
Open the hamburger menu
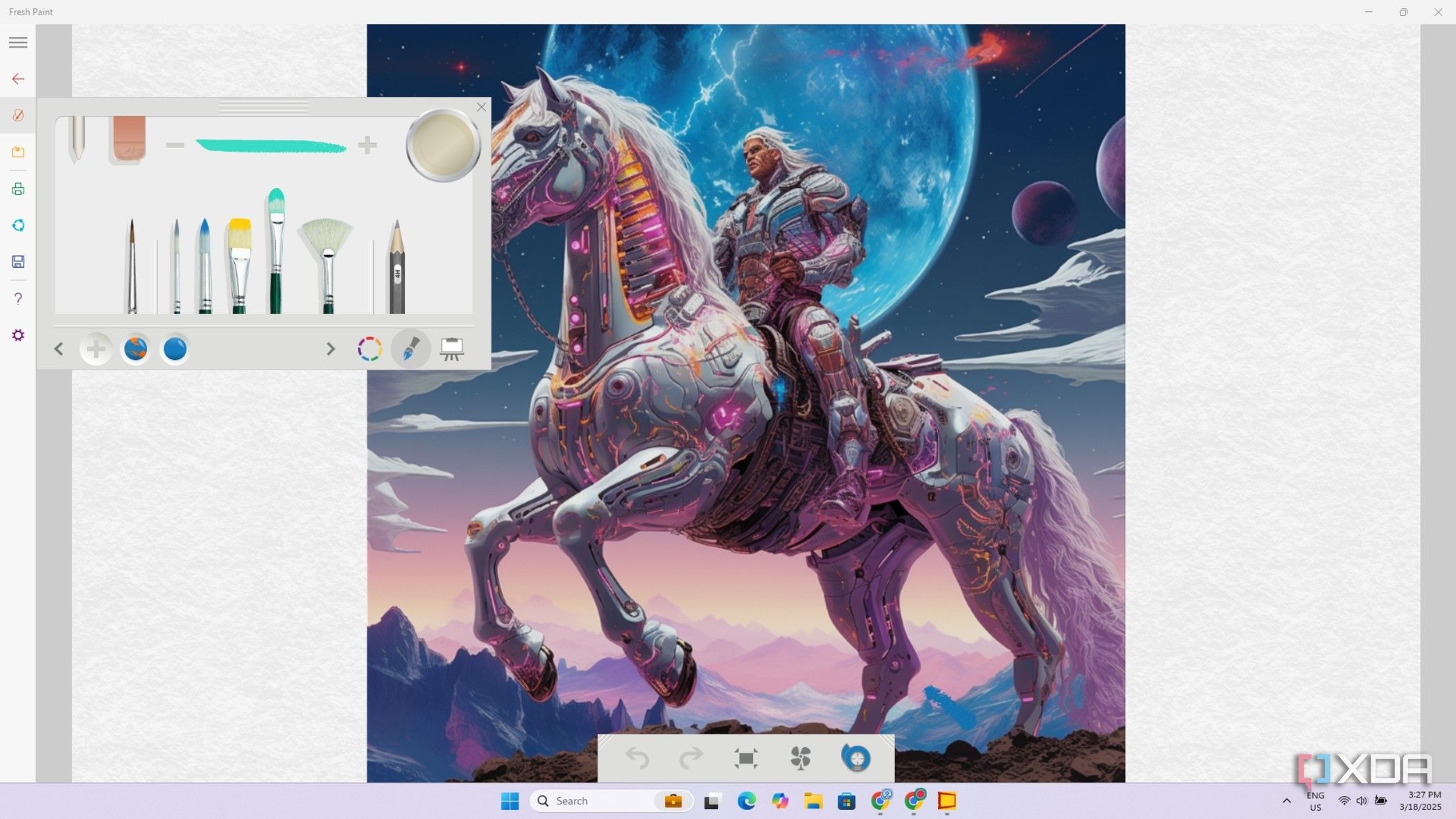(x=18, y=42)
